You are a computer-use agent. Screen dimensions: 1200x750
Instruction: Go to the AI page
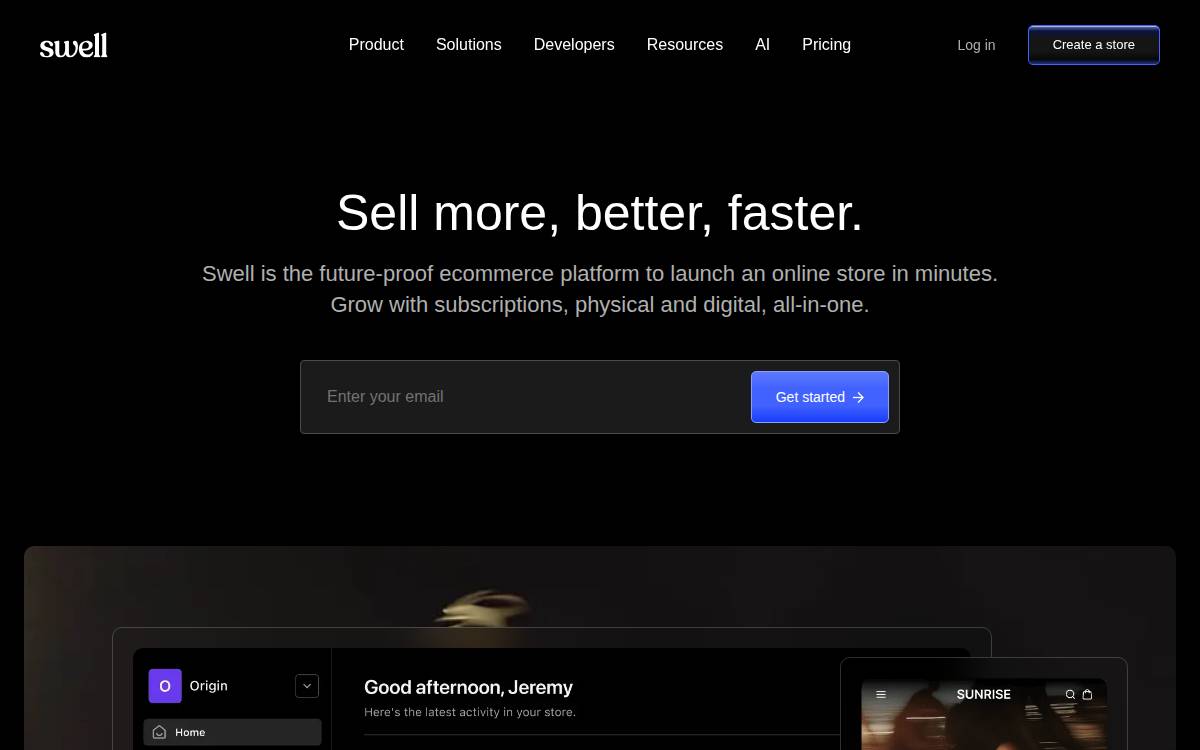pyautogui.click(x=762, y=45)
